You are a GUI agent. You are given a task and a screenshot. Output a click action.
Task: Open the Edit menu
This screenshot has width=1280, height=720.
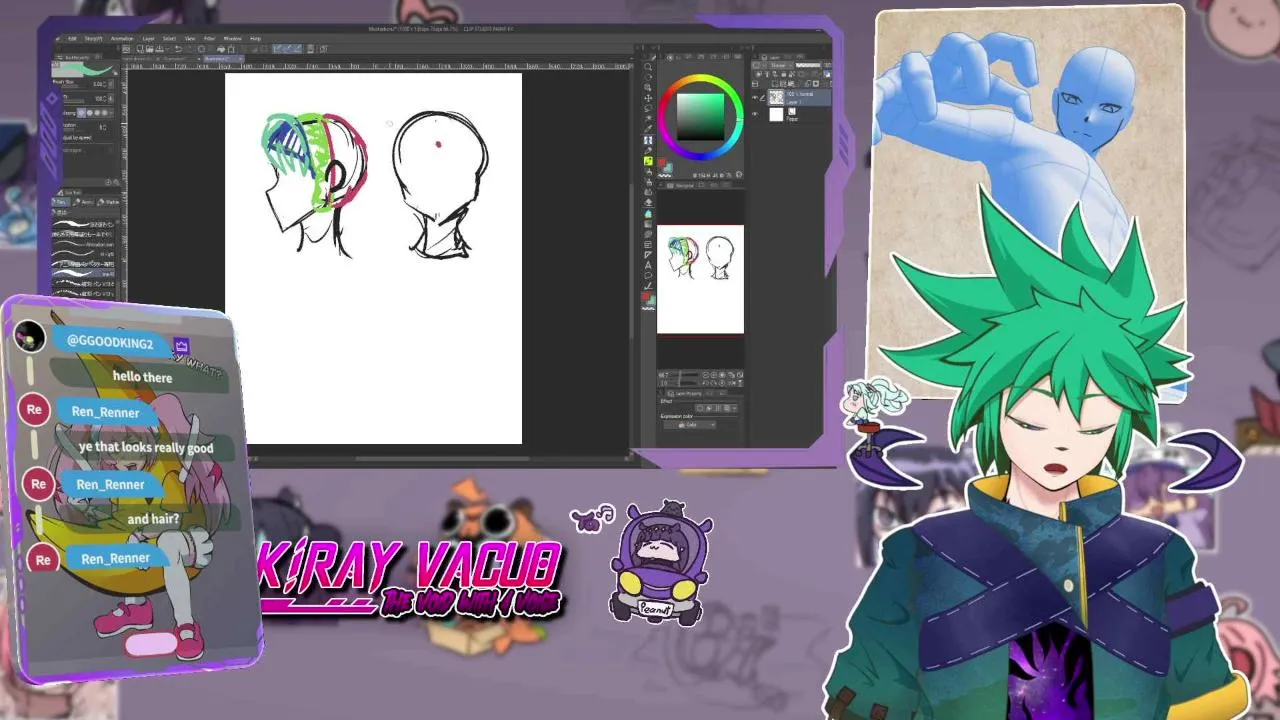(72, 39)
